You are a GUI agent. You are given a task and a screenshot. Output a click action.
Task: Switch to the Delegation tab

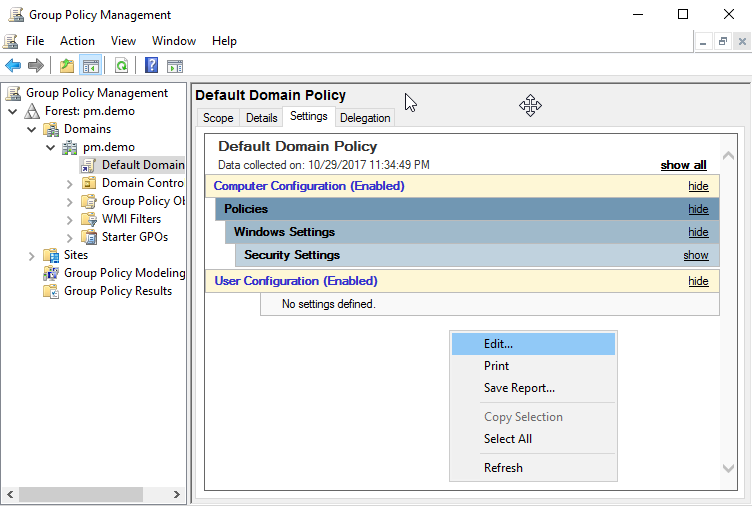point(365,118)
